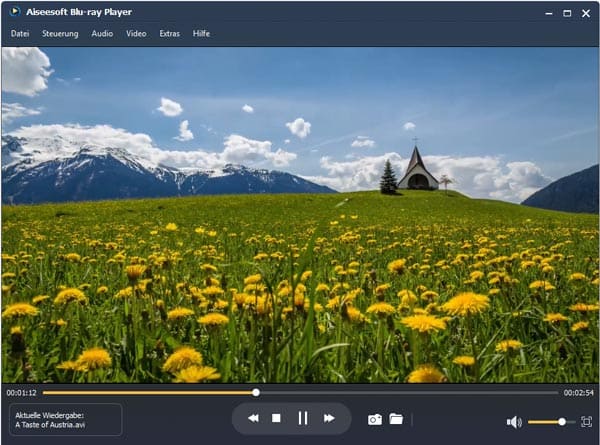
Task: Mute the audio via speaker icon
Action: click(513, 422)
